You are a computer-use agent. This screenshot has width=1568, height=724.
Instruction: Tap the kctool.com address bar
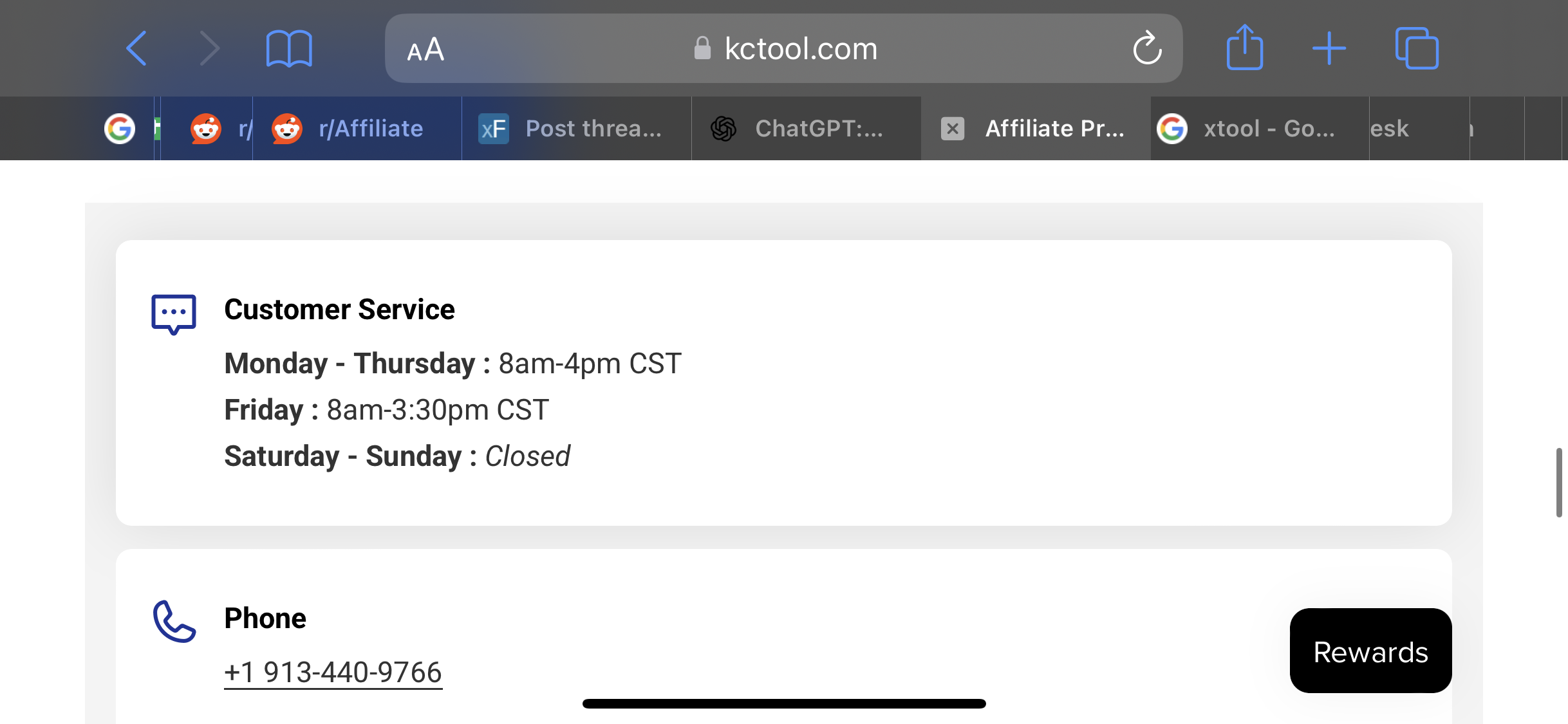(x=783, y=48)
